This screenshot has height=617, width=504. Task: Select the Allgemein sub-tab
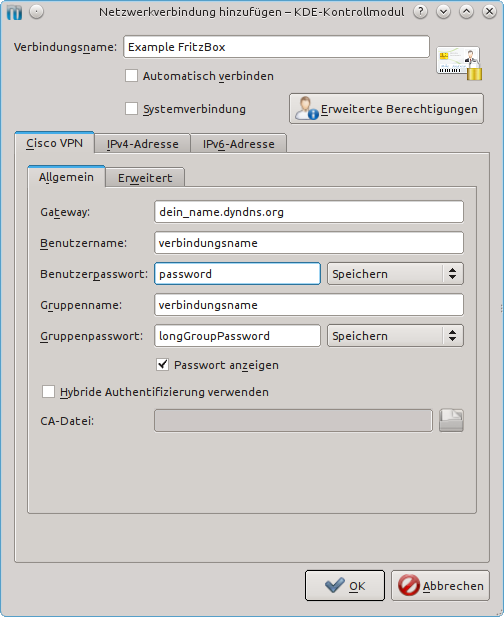pyautogui.click(x=66, y=177)
